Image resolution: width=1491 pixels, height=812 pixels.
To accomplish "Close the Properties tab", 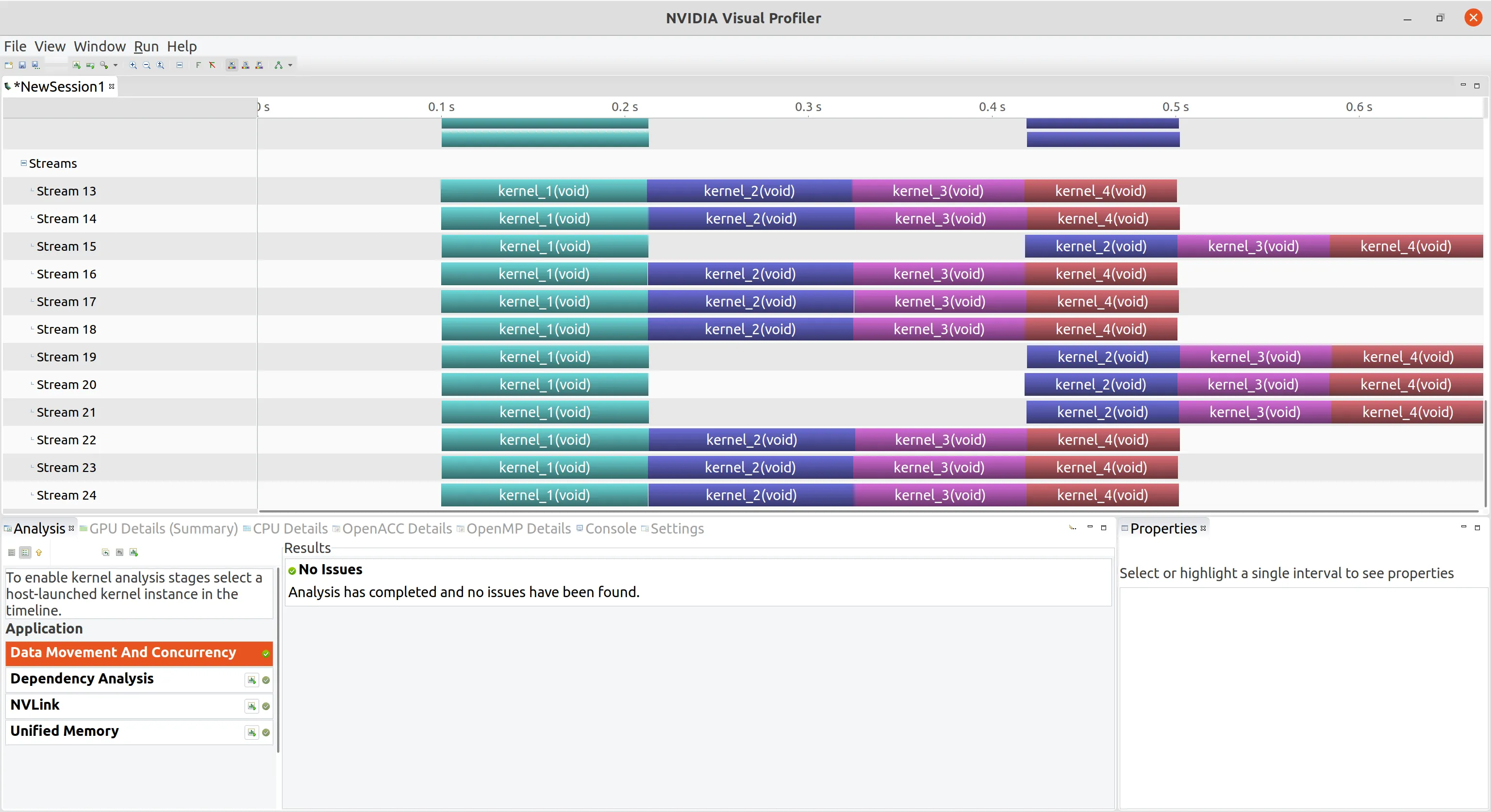I will coord(1203,528).
